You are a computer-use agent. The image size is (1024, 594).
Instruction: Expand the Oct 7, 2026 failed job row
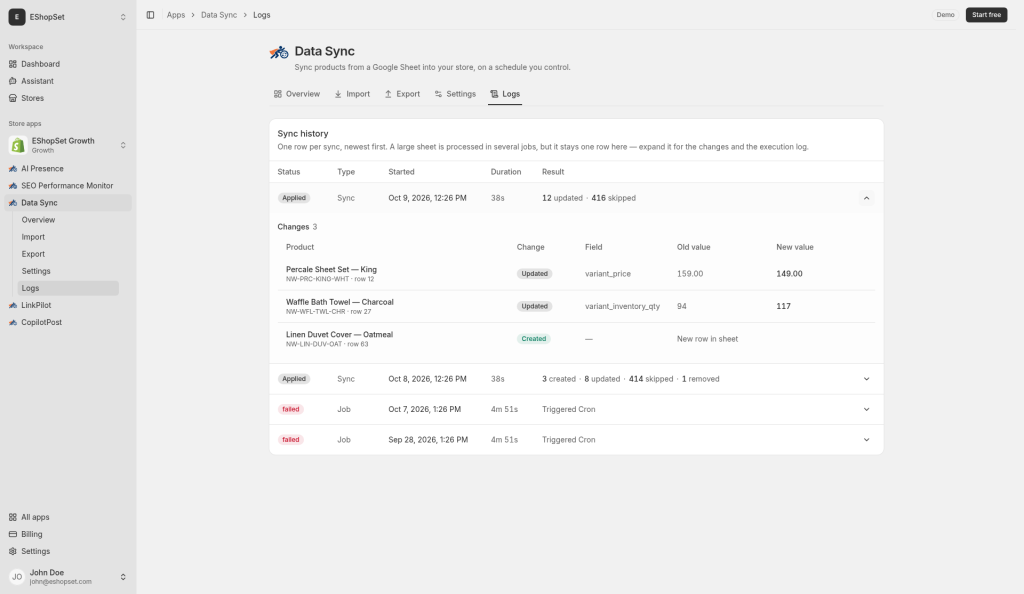(x=867, y=409)
